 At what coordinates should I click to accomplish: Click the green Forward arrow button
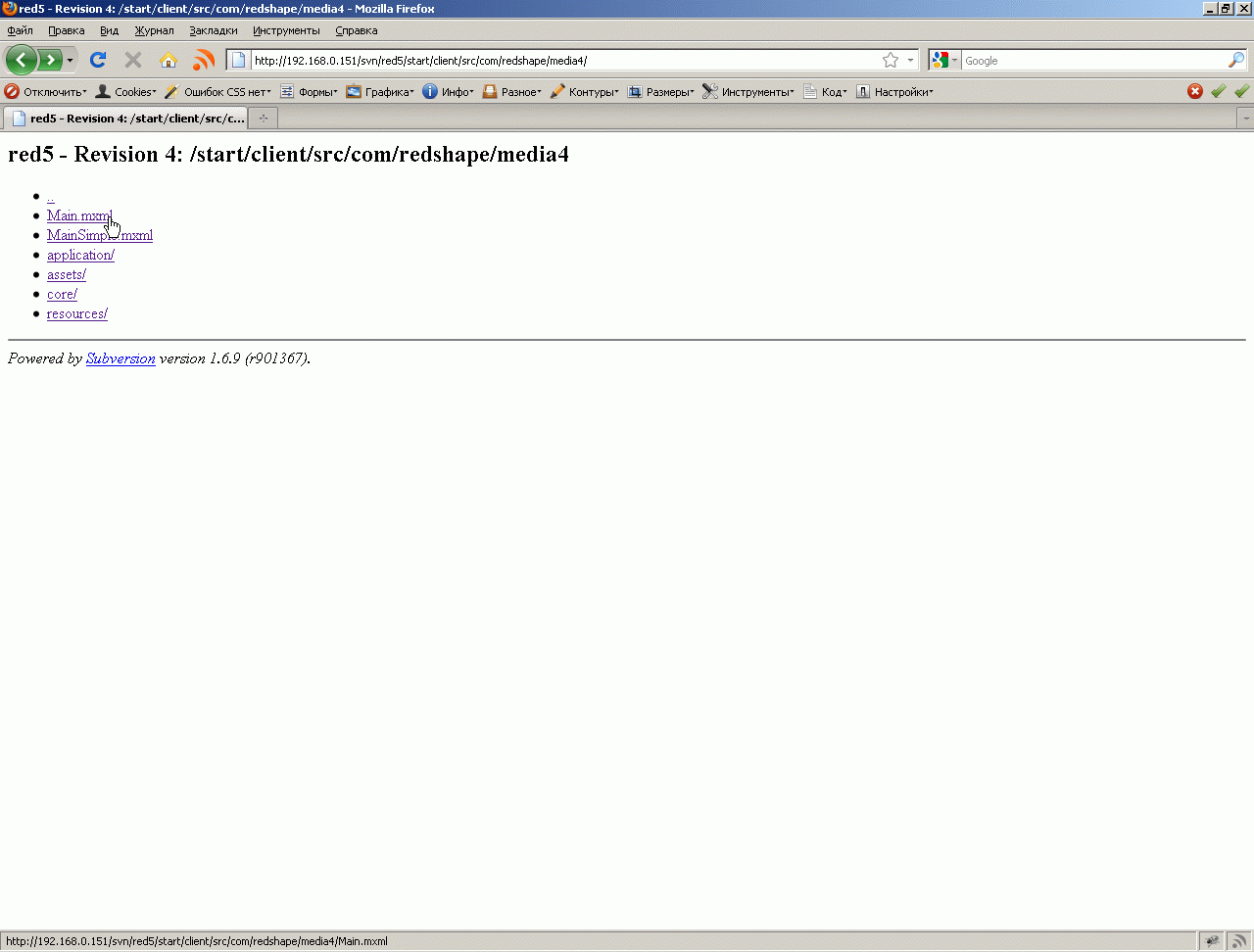(50, 60)
